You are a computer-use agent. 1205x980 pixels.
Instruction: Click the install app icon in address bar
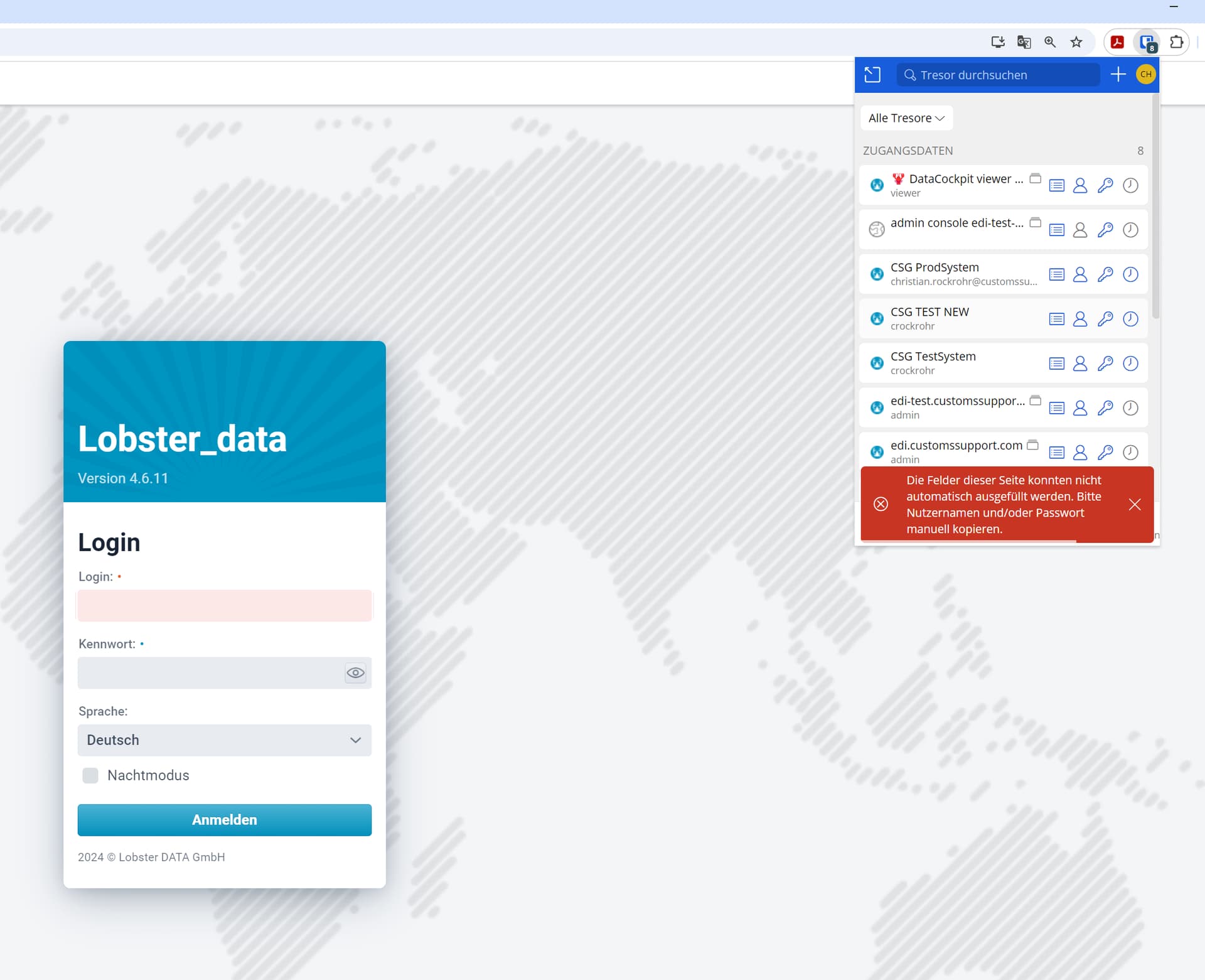point(998,43)
